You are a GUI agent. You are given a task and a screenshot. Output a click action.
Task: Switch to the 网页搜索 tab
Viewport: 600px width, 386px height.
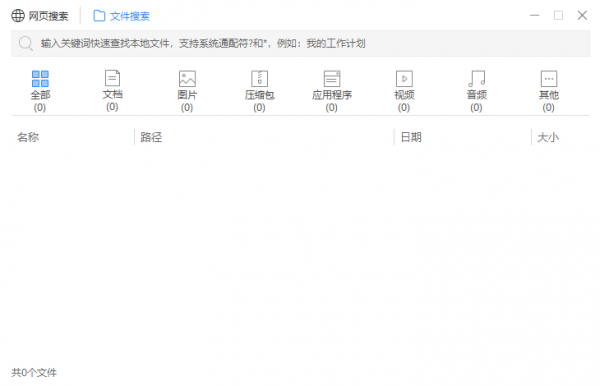40,16
